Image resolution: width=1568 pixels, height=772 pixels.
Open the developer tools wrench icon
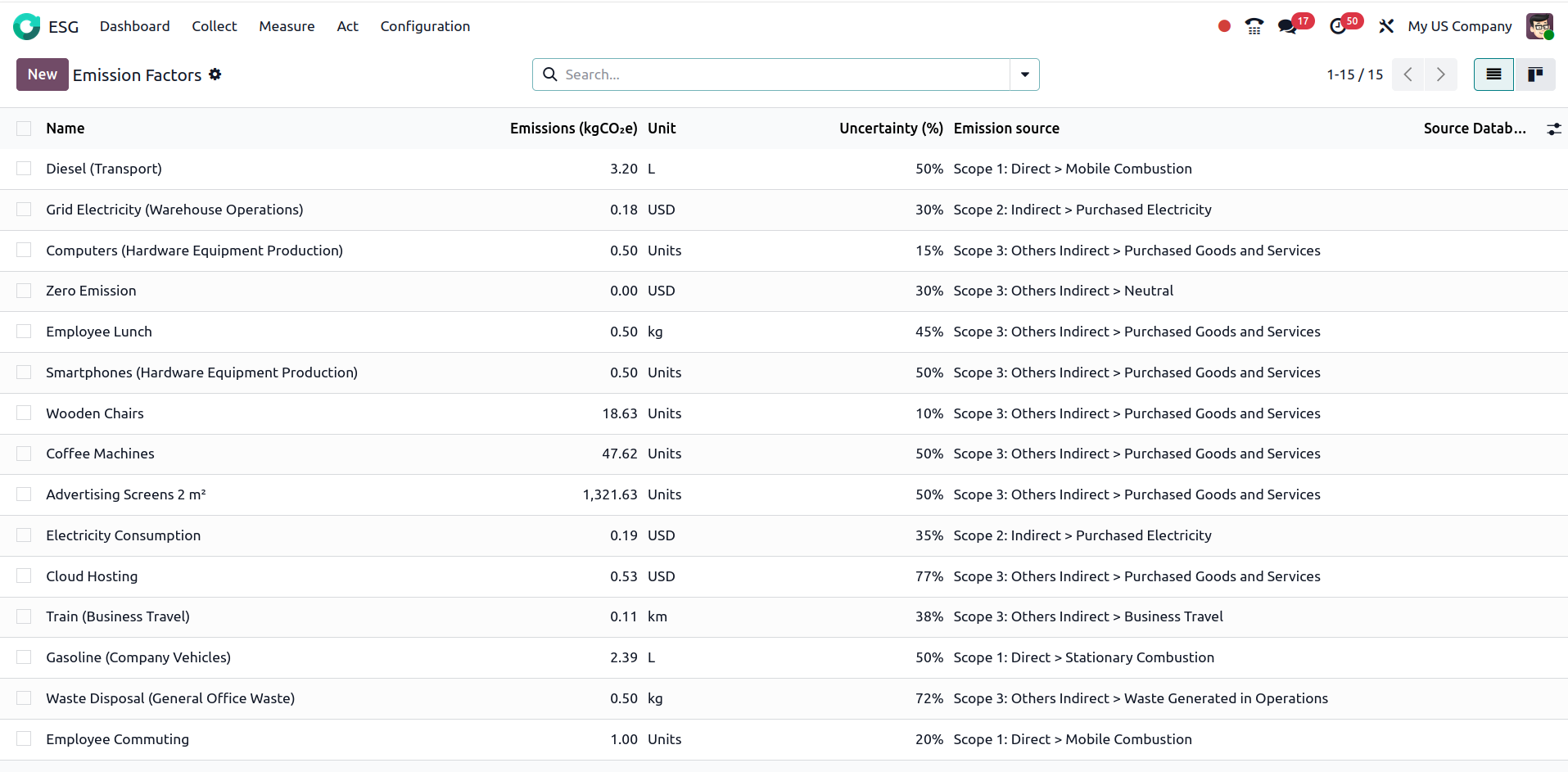(x=1385, y=26)
